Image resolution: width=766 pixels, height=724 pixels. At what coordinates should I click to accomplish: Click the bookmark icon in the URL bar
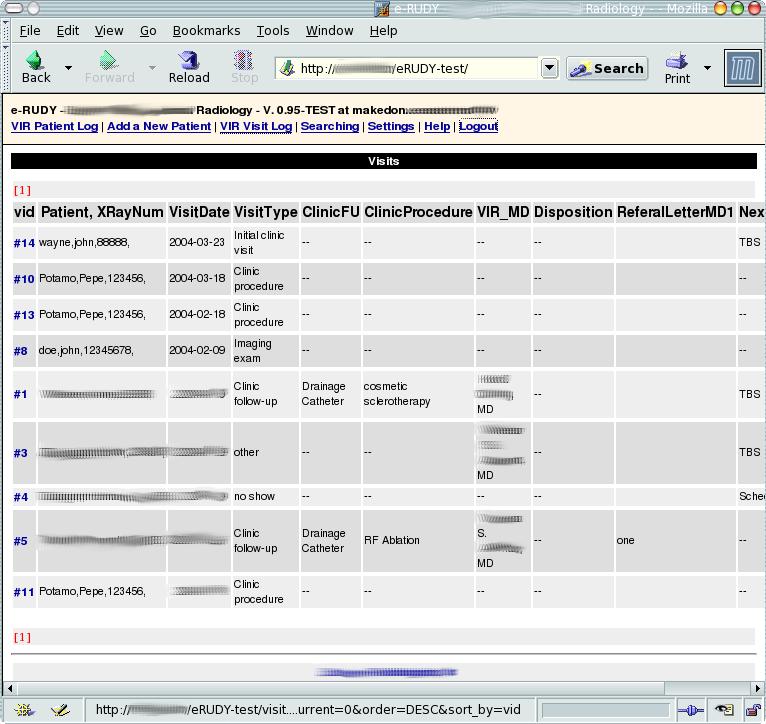pyautogui.click(x=288, y=68)
